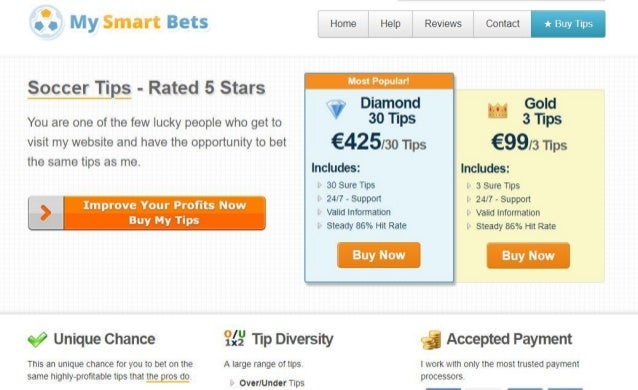Click the gold crown icon

(x=497, y=110)
